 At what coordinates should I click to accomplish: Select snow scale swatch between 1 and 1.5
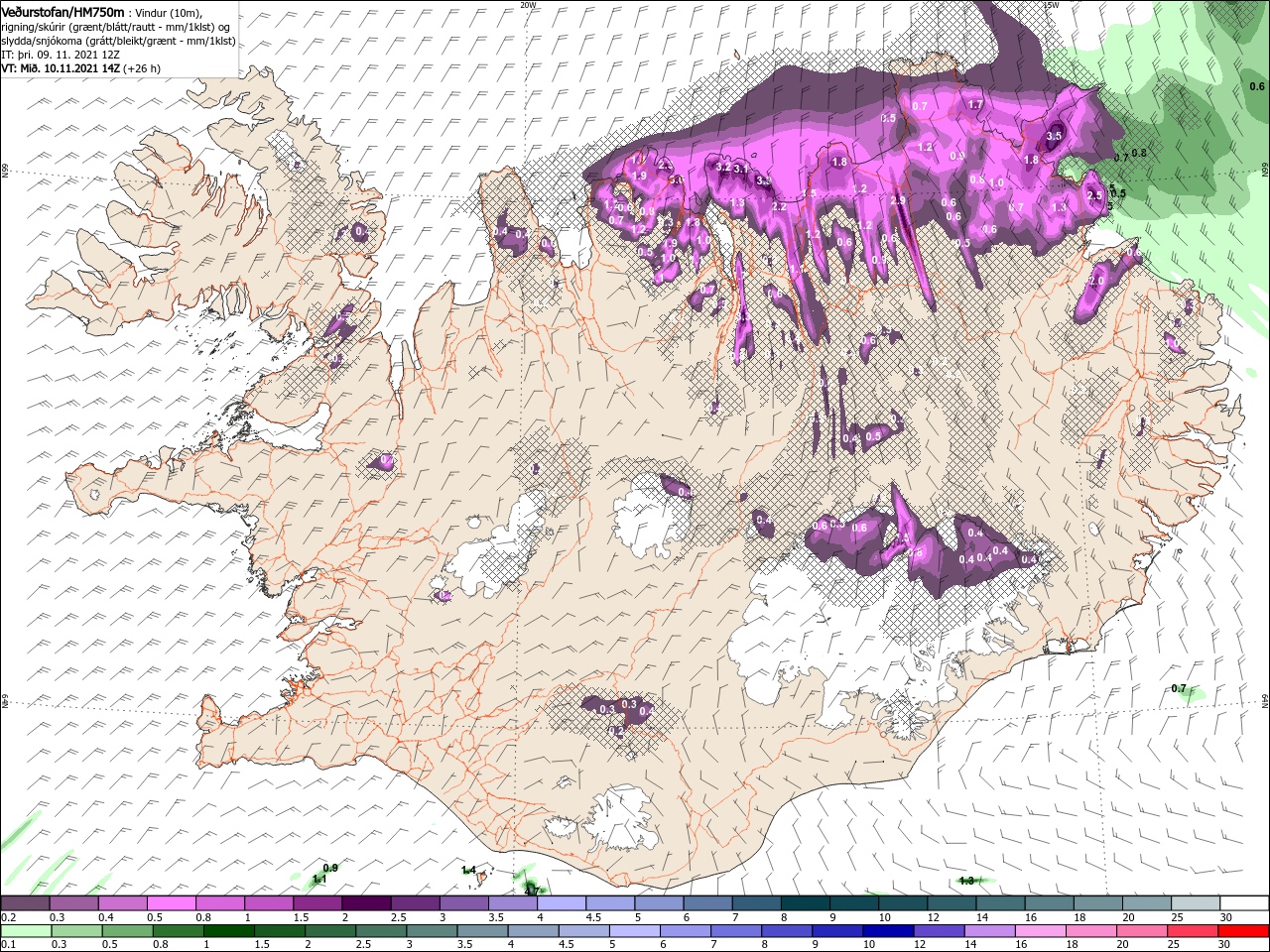tap(269, 903)
